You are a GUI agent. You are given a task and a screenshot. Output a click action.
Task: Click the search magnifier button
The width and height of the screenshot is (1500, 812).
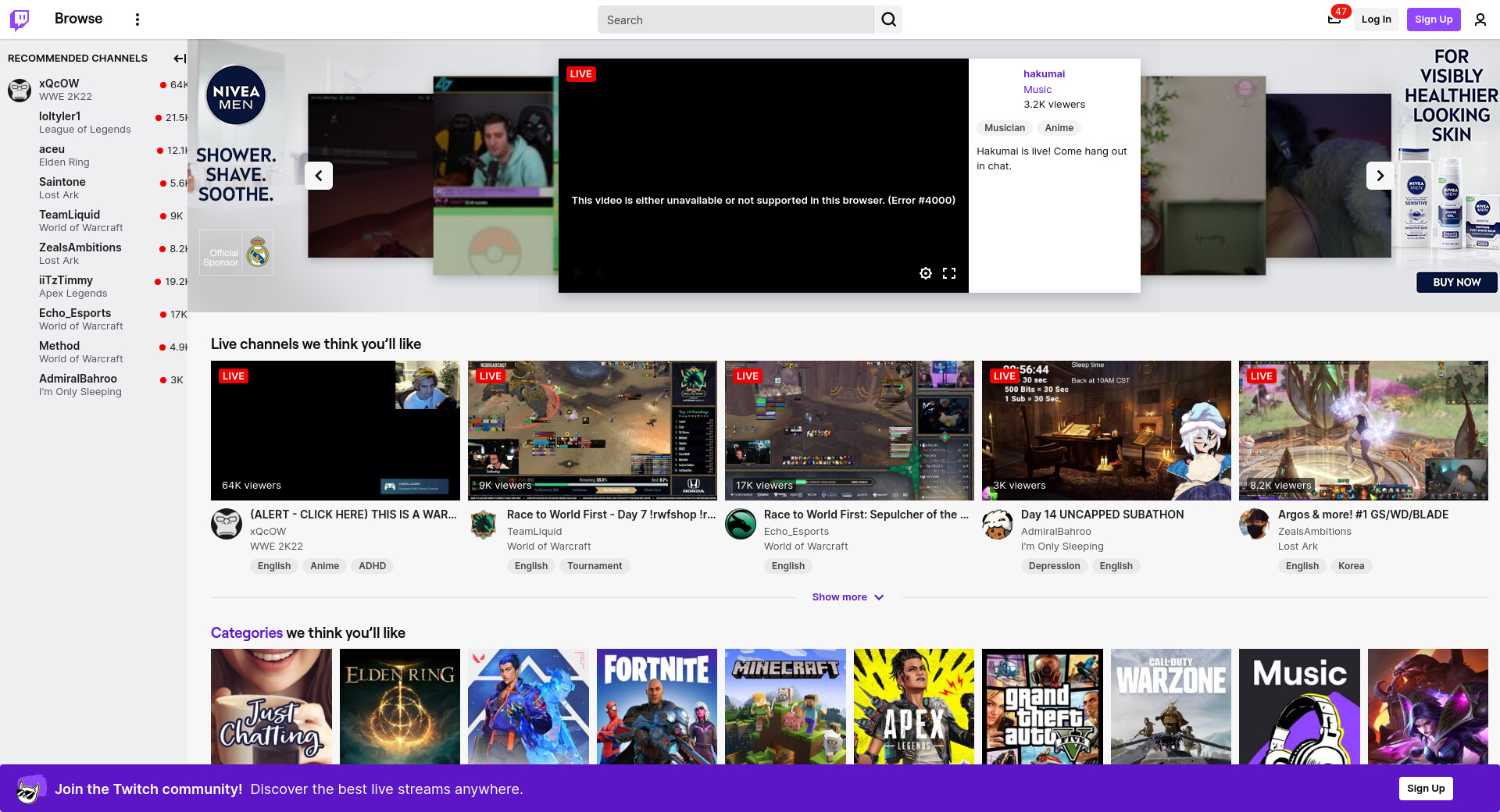888,20
